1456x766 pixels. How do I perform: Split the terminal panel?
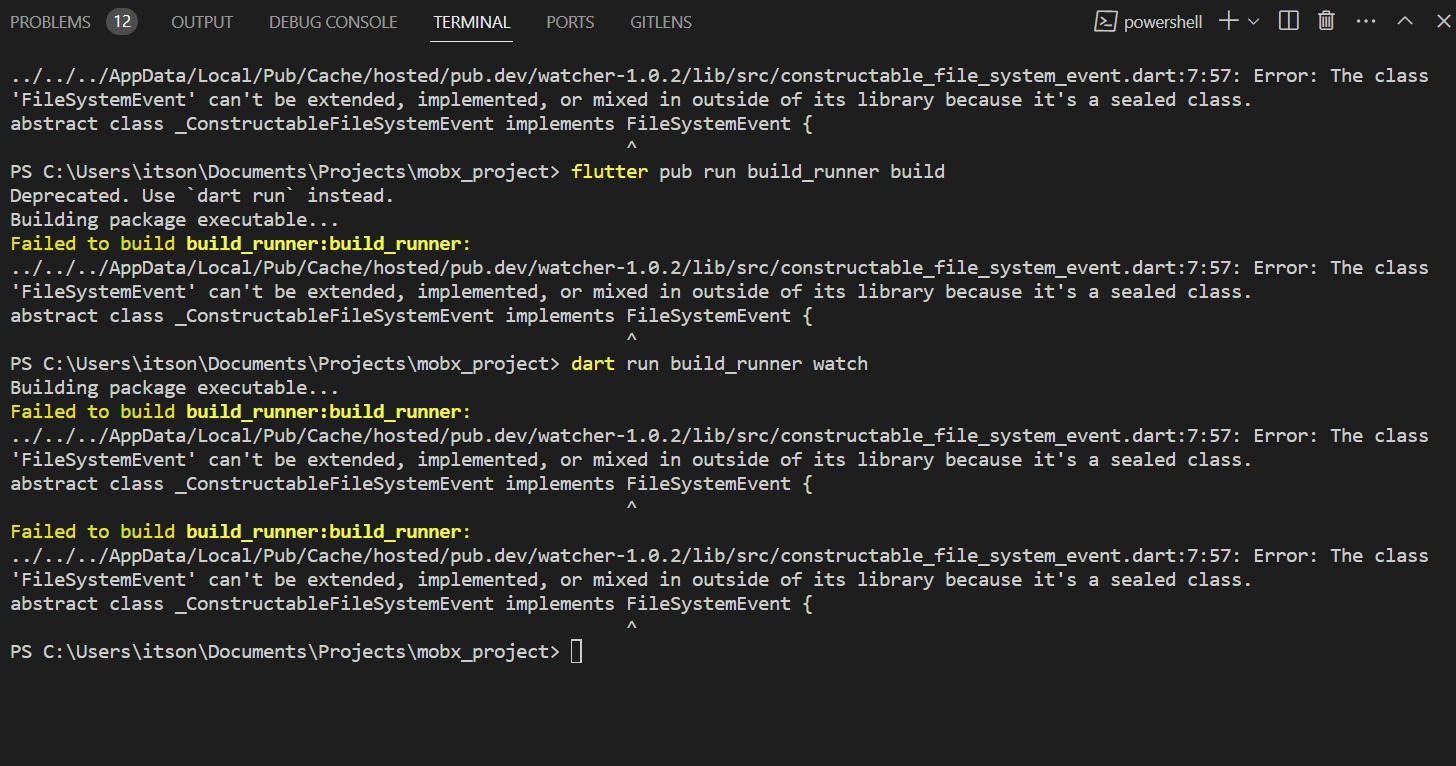click(1289, 21)
